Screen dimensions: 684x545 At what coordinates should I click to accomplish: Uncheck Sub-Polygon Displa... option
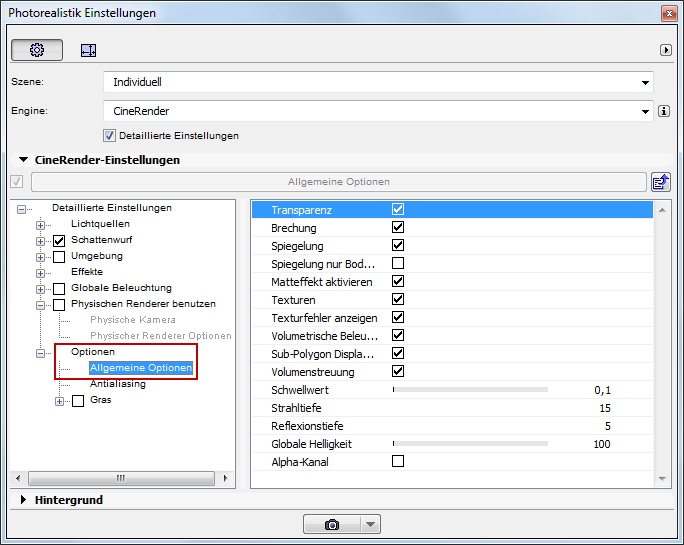(398, 353)
